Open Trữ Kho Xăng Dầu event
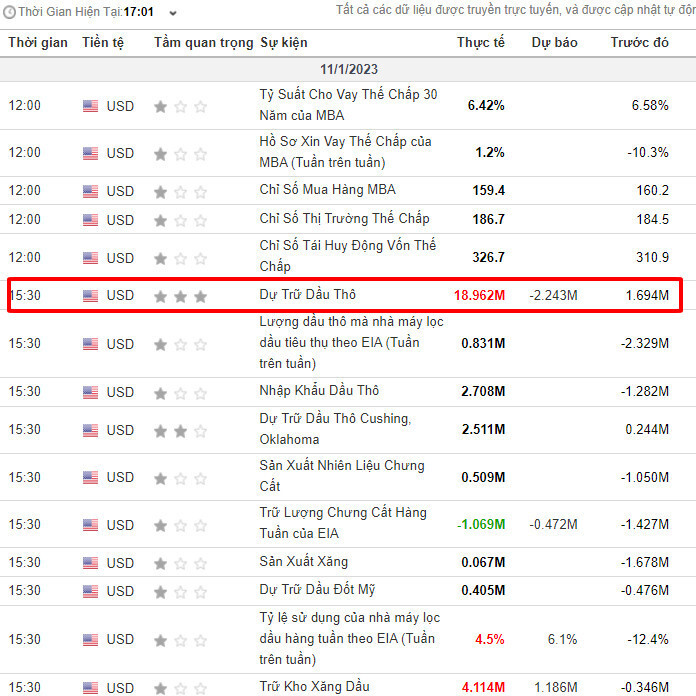This screenshot has height=696, width=696. click(x=314, y=686)
